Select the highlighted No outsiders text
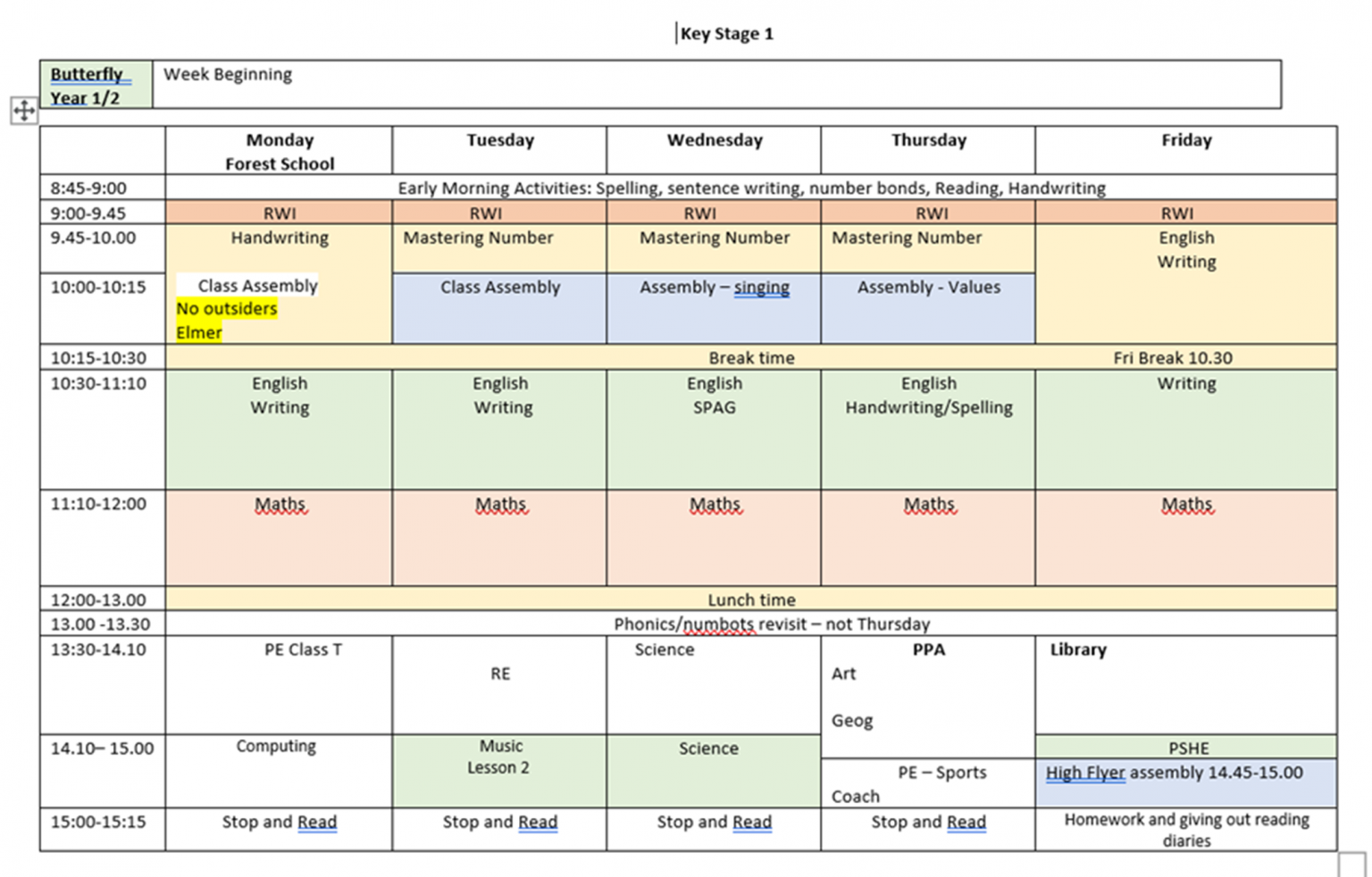Viewport: 1372px width, 877px height. [x=227, y=309]
